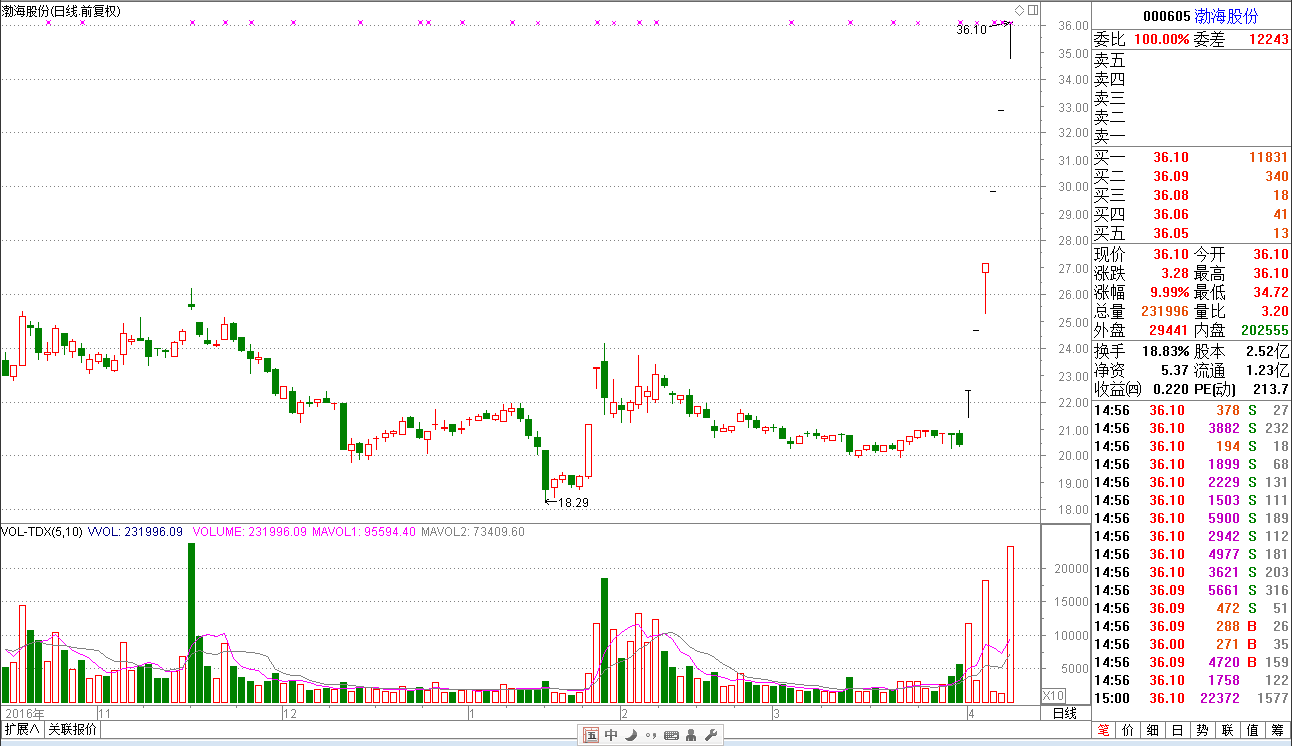
Task: Toggle the split-panel layout icon above the chart
Action: pos(1033,10)
